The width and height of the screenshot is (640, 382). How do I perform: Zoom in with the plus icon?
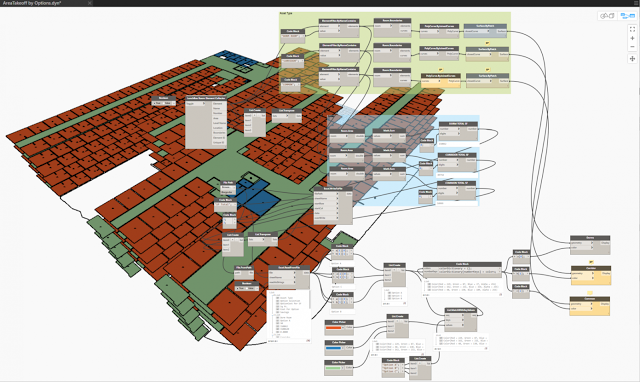632,38
